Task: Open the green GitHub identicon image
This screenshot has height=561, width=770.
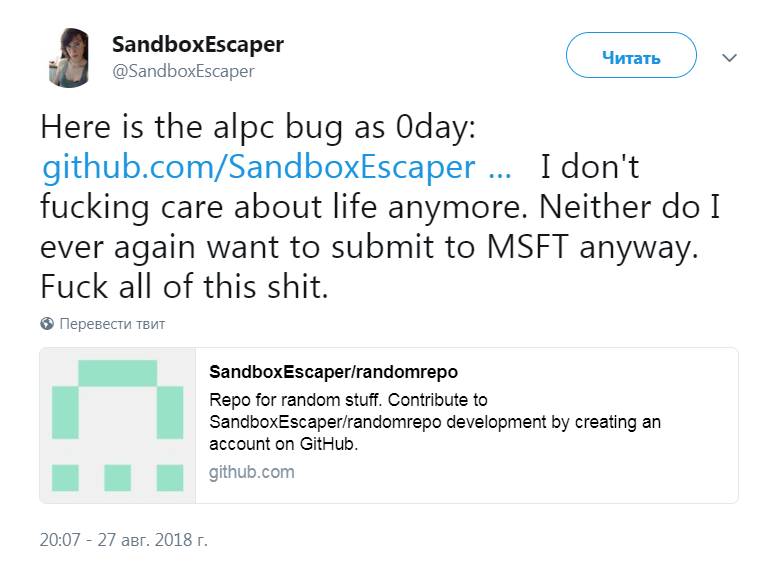Action: pos(118,425)
